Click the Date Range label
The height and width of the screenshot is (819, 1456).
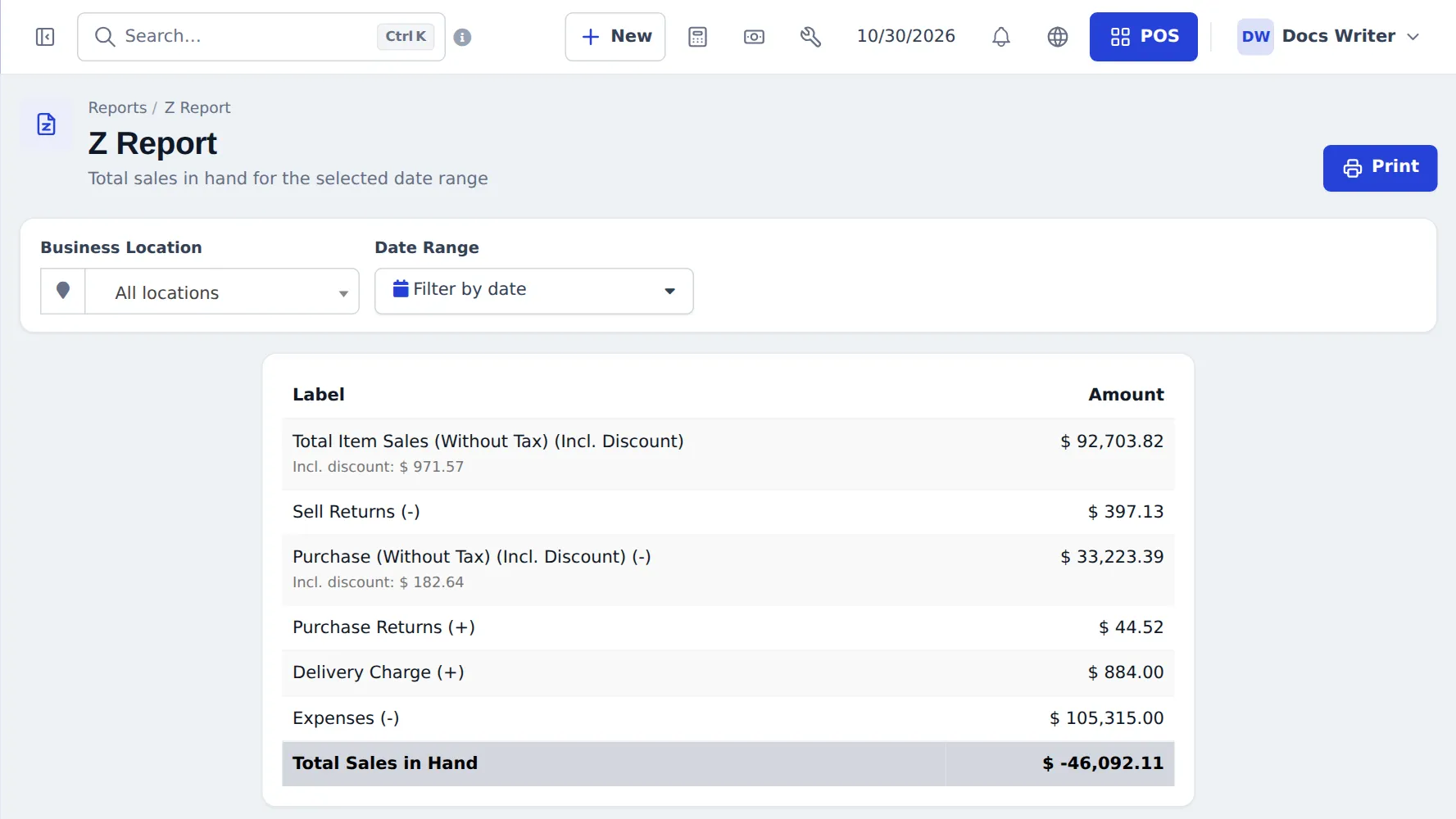pos(427,247)
